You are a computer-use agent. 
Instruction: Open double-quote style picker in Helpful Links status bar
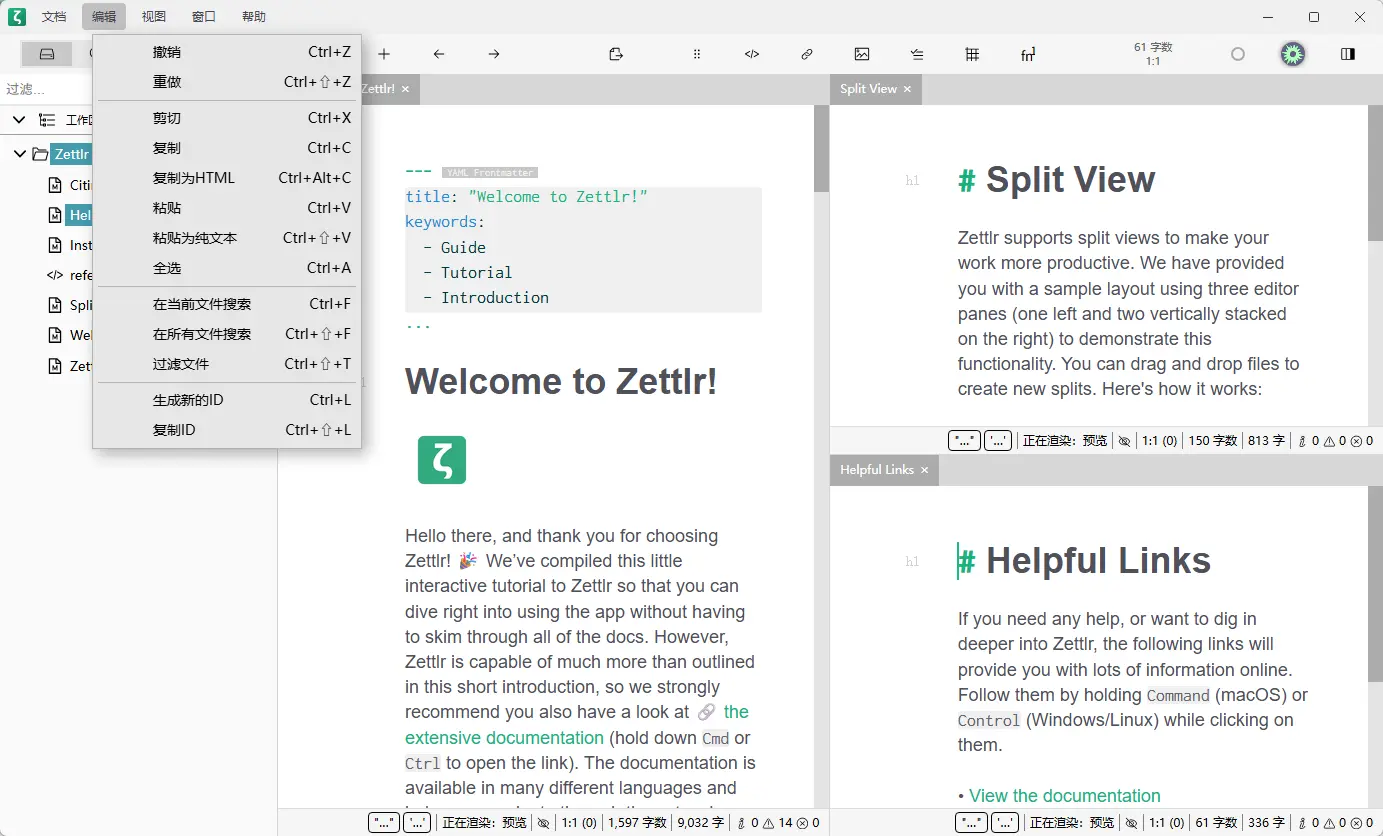[x=971, y=823]
